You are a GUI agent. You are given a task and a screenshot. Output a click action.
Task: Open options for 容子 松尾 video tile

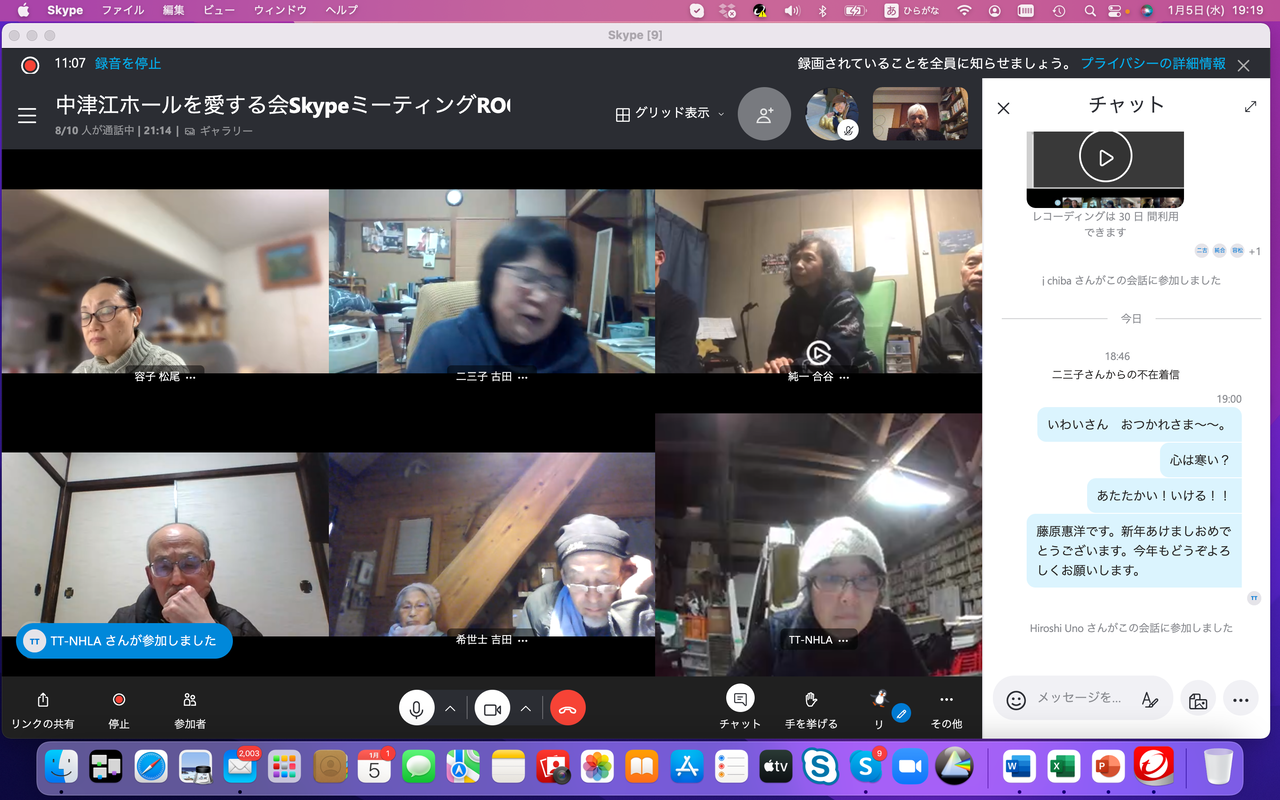point(190,377)
